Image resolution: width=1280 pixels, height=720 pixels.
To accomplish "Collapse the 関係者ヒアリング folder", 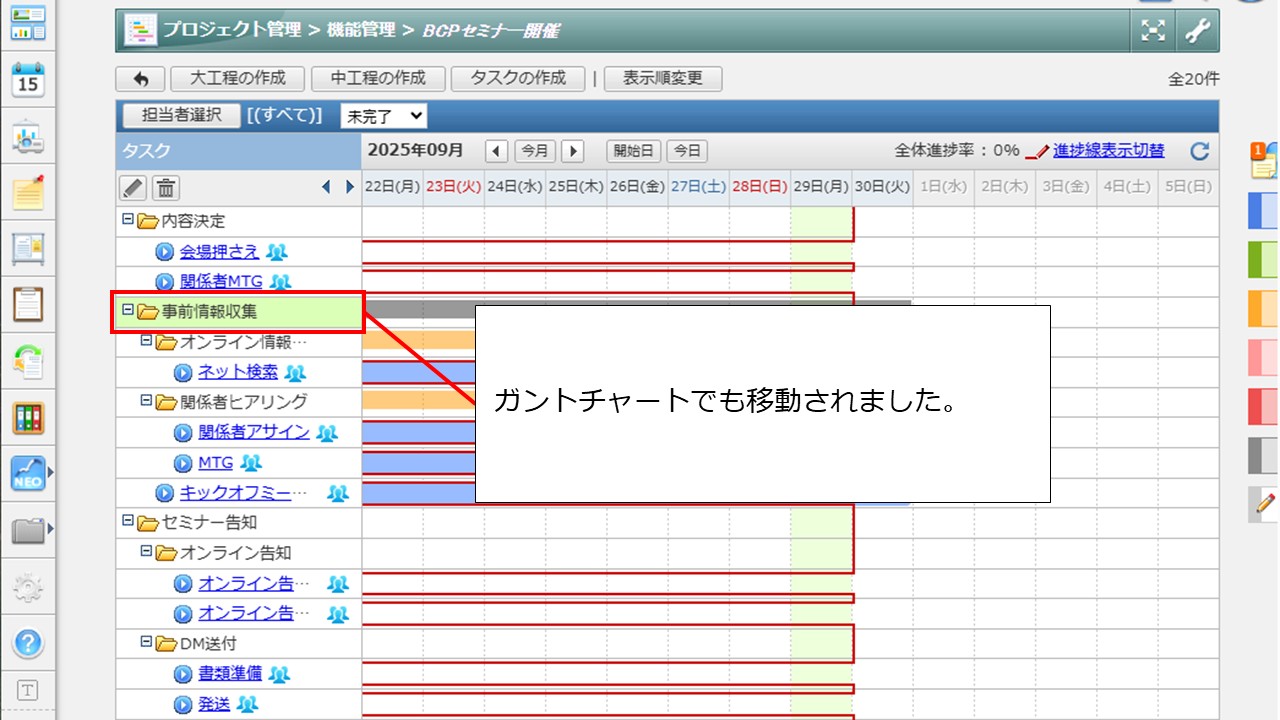I will point(146,401).
